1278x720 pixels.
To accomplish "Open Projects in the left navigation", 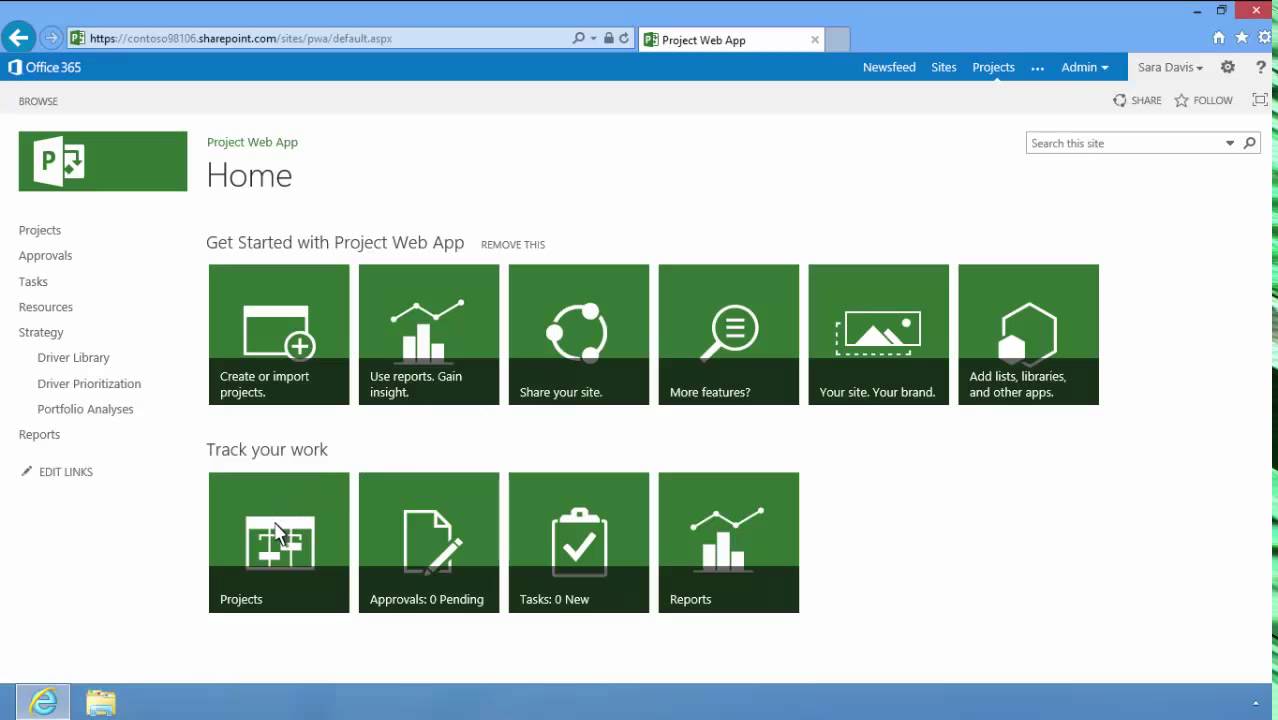I will click(x=40, y=230).
